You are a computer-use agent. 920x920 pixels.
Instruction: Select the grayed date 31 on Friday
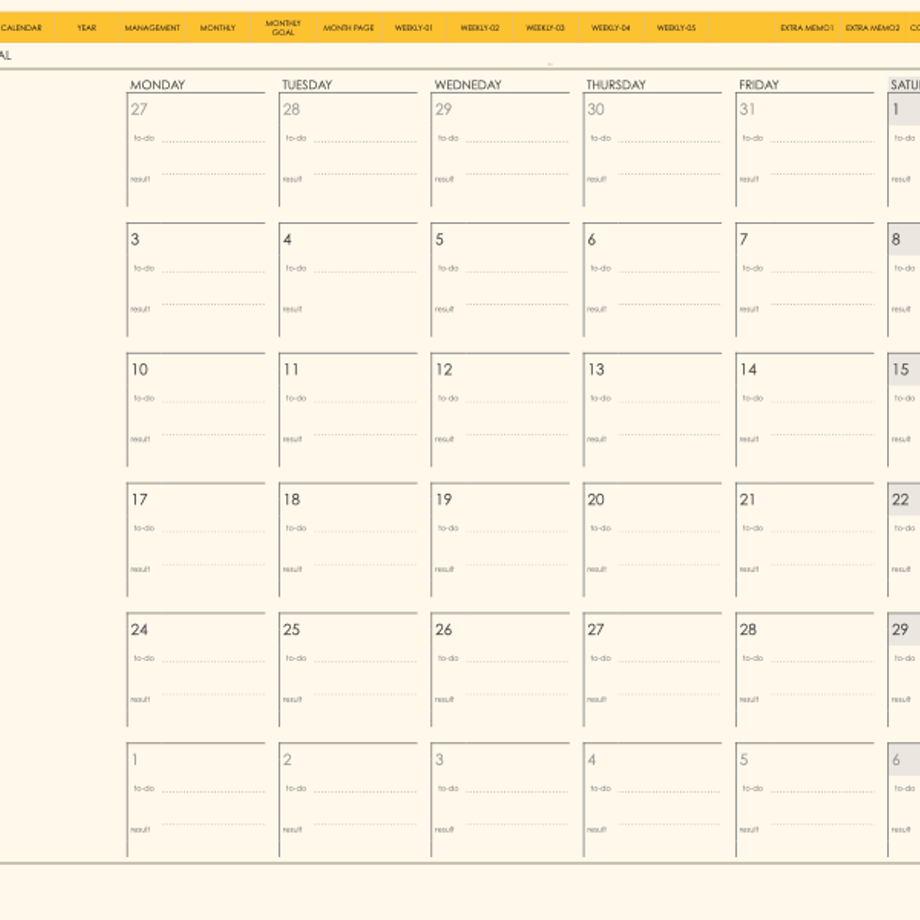[748, 110]
